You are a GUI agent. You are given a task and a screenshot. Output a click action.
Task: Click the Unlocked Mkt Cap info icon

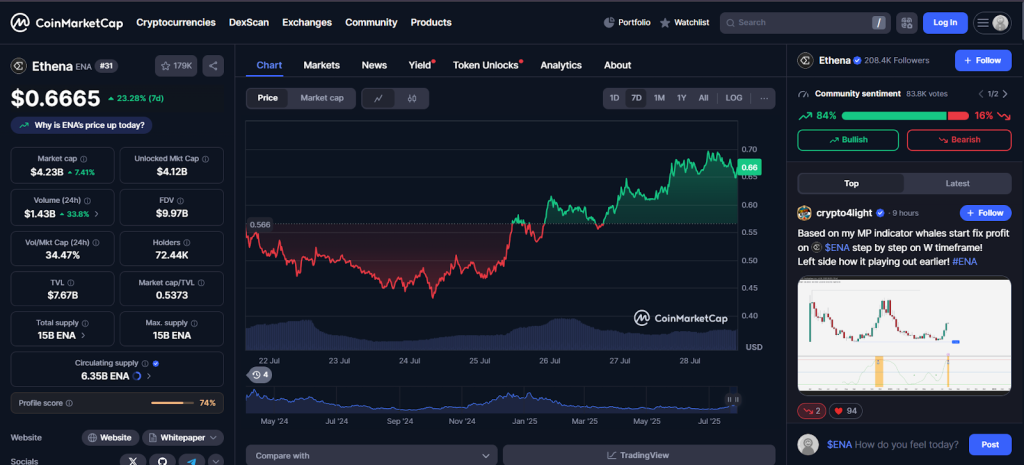click(x=206, y=159)
